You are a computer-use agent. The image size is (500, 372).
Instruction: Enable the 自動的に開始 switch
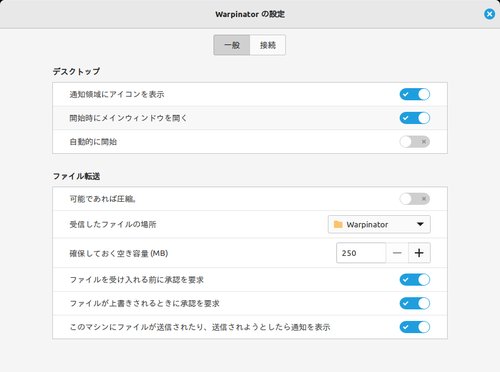(415, 142)
